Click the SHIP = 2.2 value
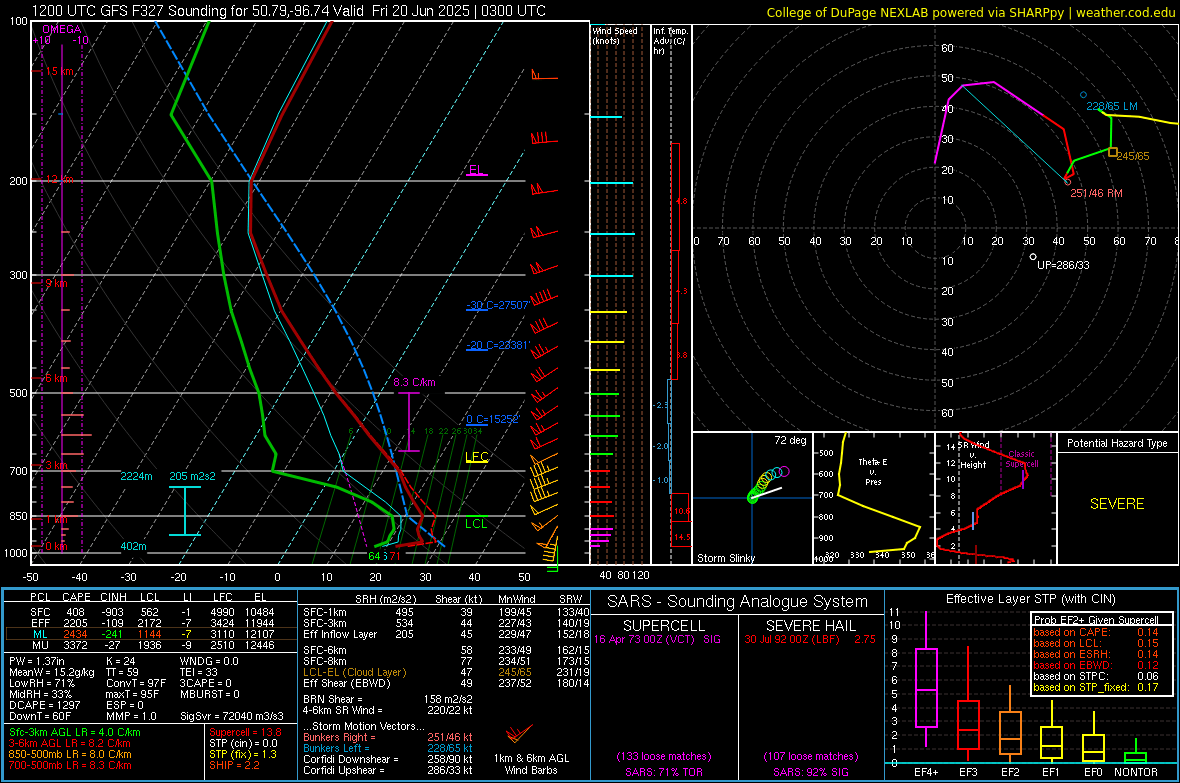 (x=234, y=765)
